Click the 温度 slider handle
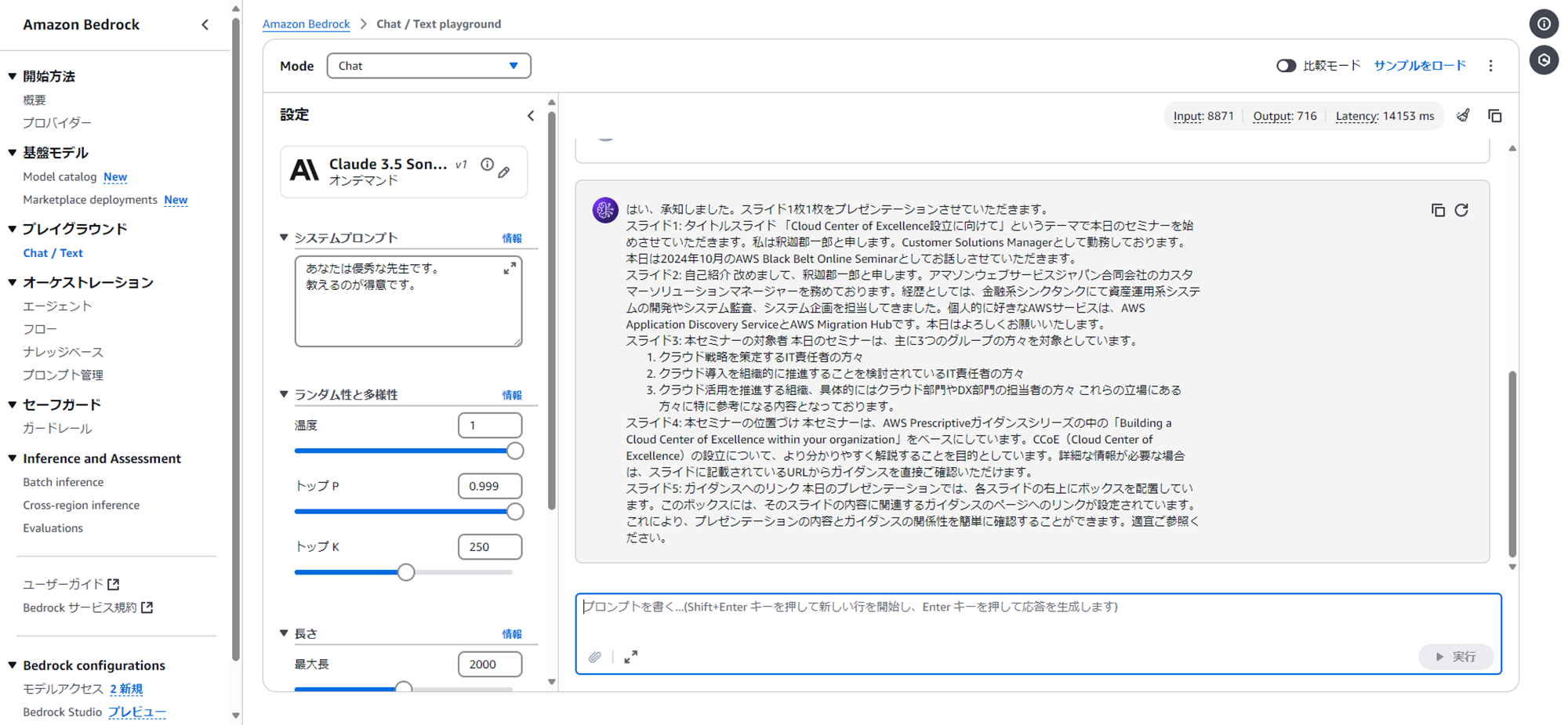The height and width of the screenshot is (725, 1568). [x=515, y=451]
